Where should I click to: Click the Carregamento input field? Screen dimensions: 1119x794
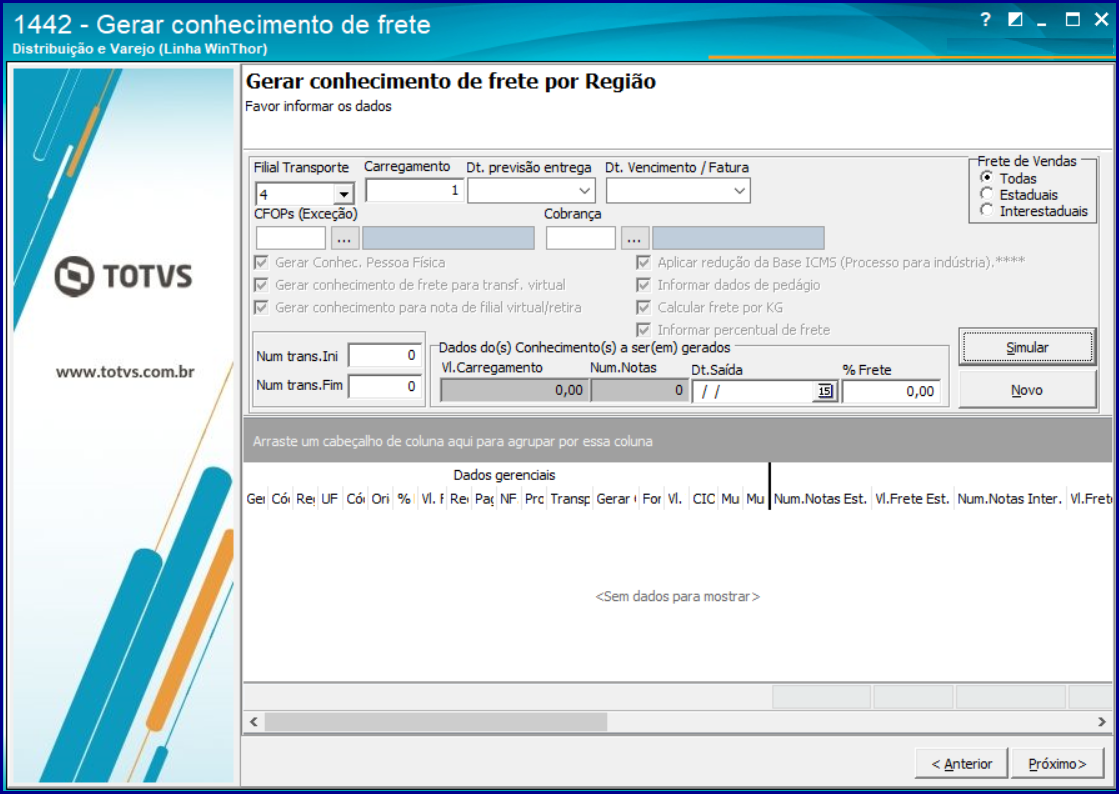(x=414, y=190)
